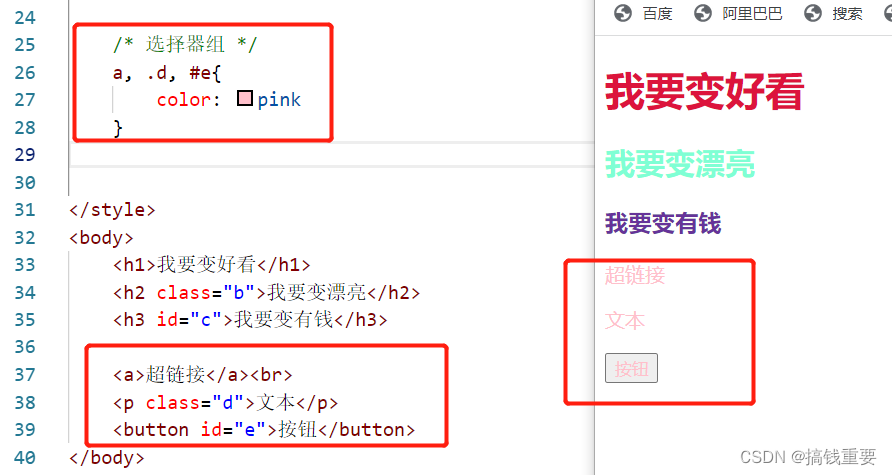The width and height of the screenshot is (892, 475).
Task: Click line number 35 in the gutter
Action: pyautogui.click(x=24, y=320)
